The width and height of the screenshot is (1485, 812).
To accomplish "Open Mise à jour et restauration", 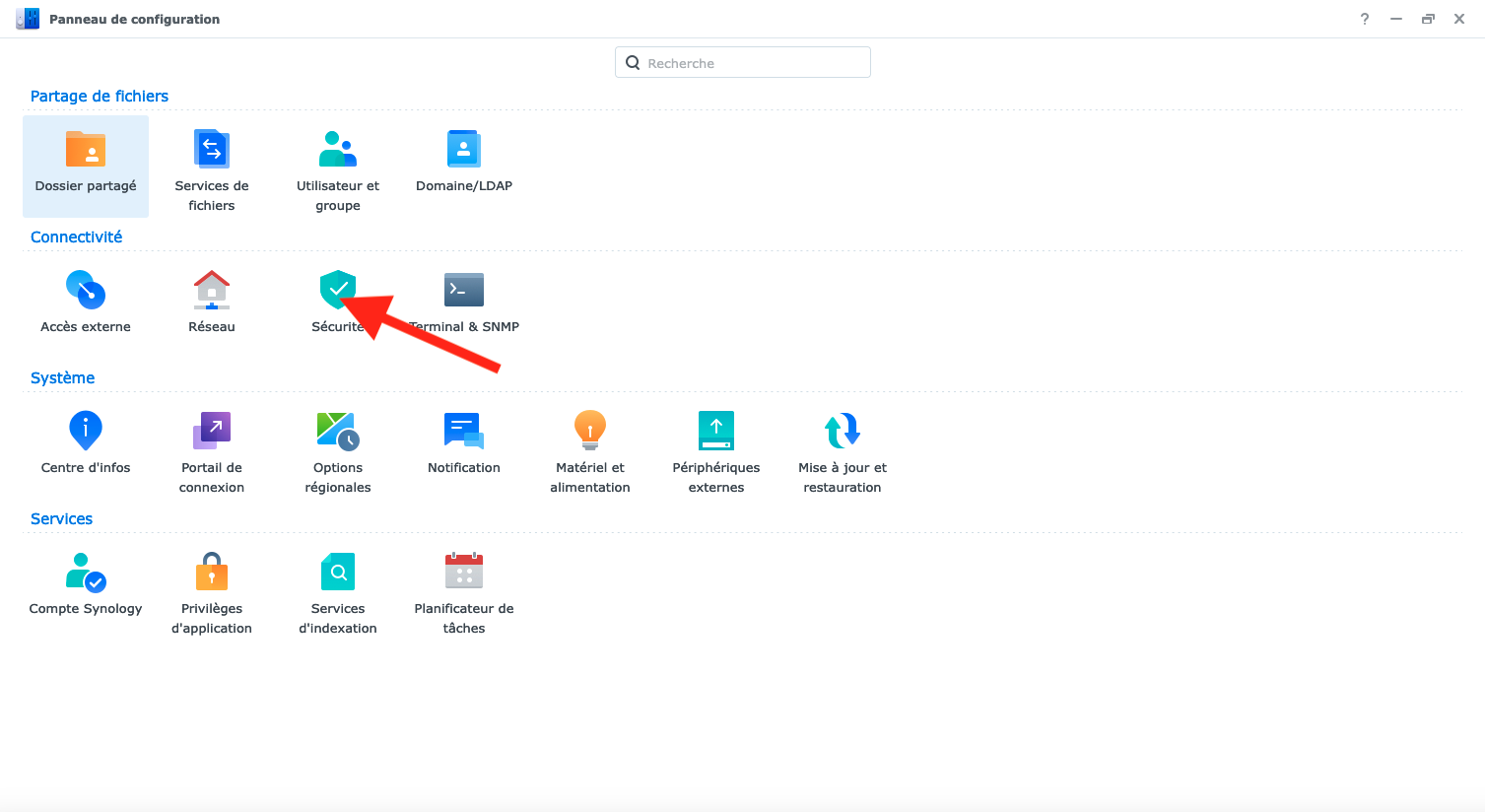I will 843,432.
